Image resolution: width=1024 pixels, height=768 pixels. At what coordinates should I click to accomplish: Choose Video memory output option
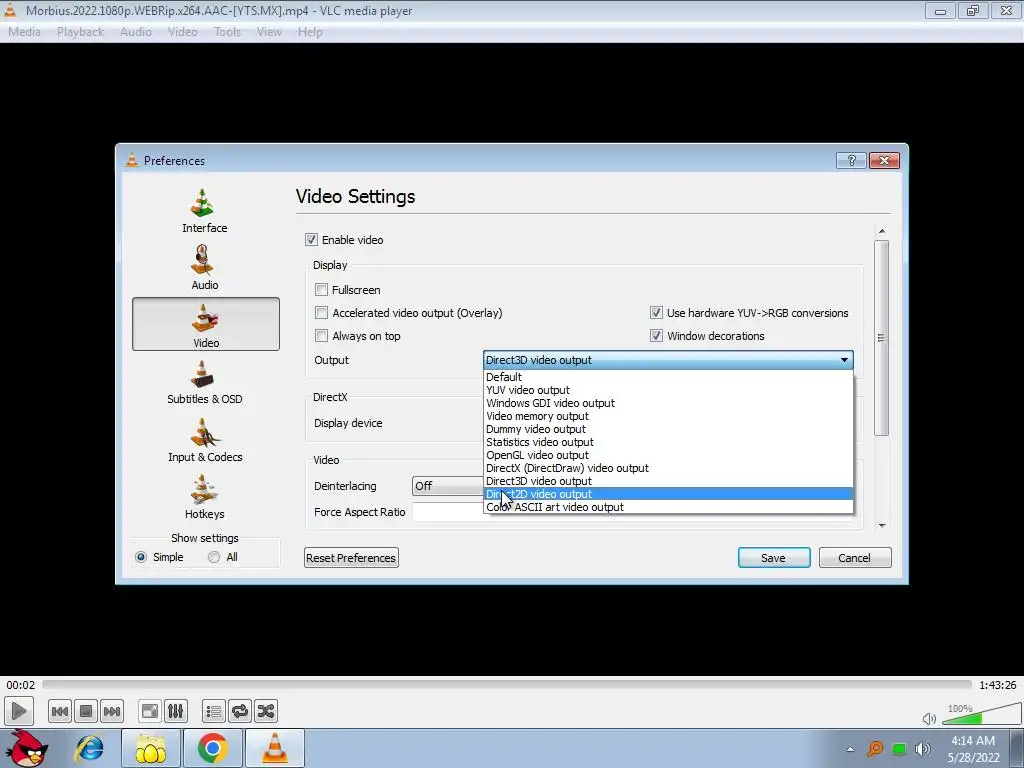point(668,416)
